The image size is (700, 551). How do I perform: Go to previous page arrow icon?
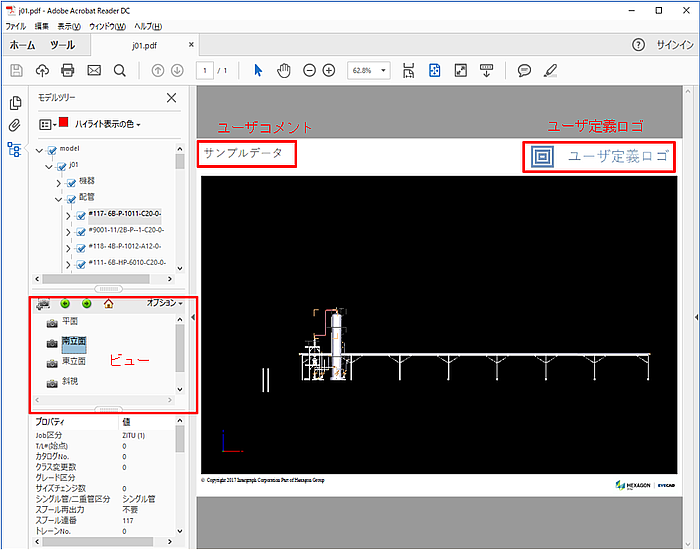158,71
